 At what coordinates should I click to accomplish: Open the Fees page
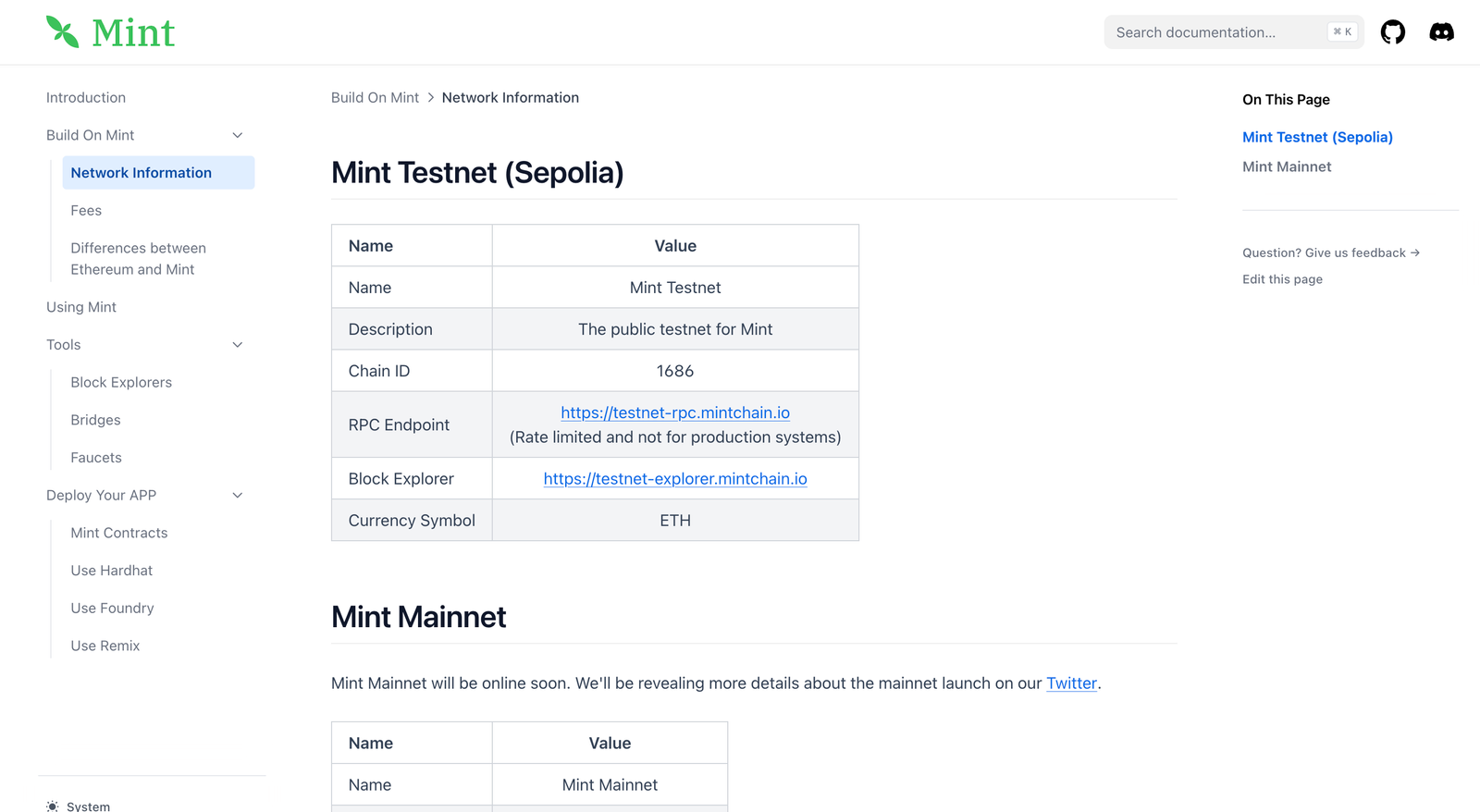[x=86, y=211]
